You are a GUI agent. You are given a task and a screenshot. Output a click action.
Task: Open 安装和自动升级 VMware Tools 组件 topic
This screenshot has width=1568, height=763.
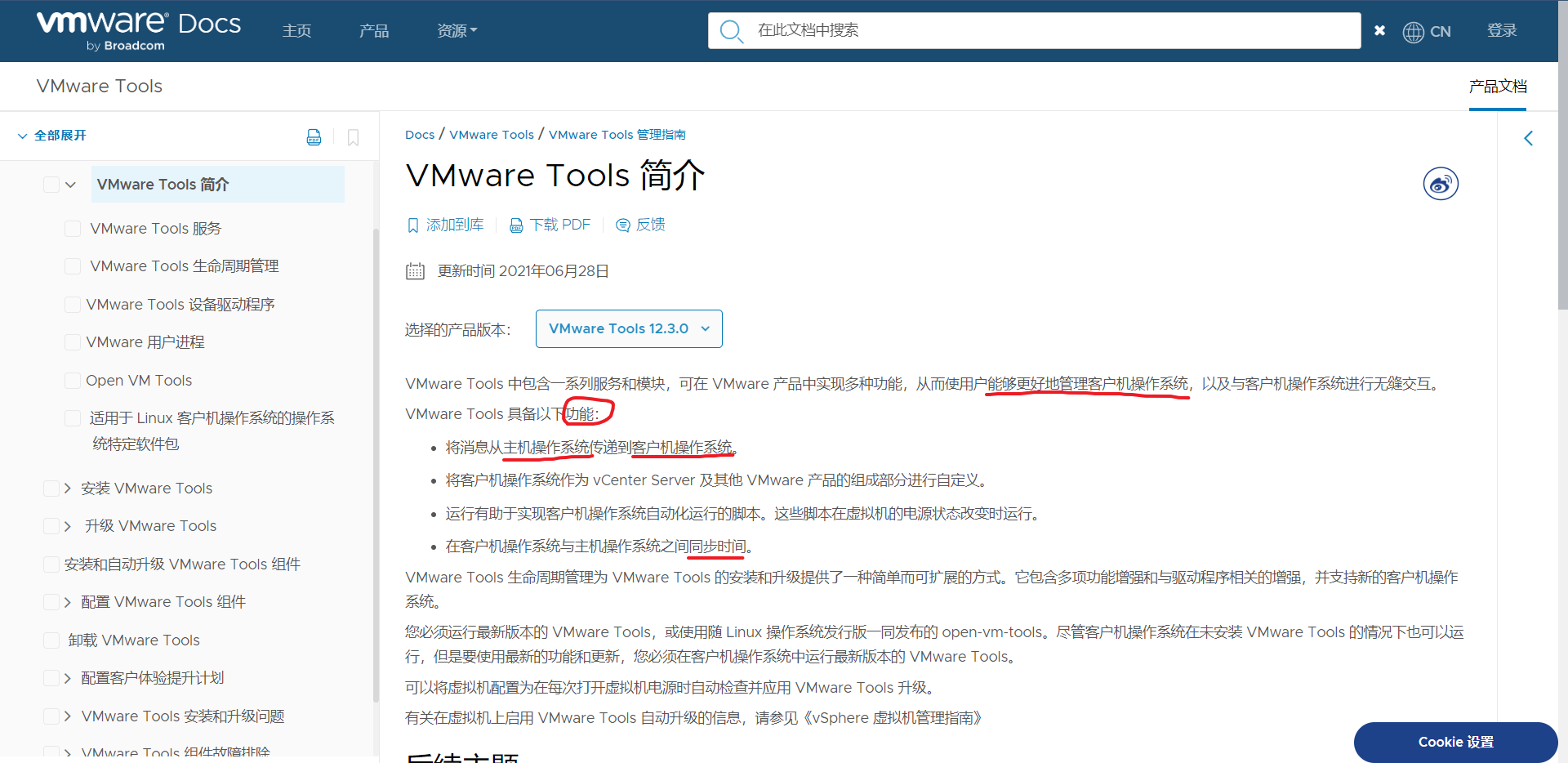tap(182, 564)
